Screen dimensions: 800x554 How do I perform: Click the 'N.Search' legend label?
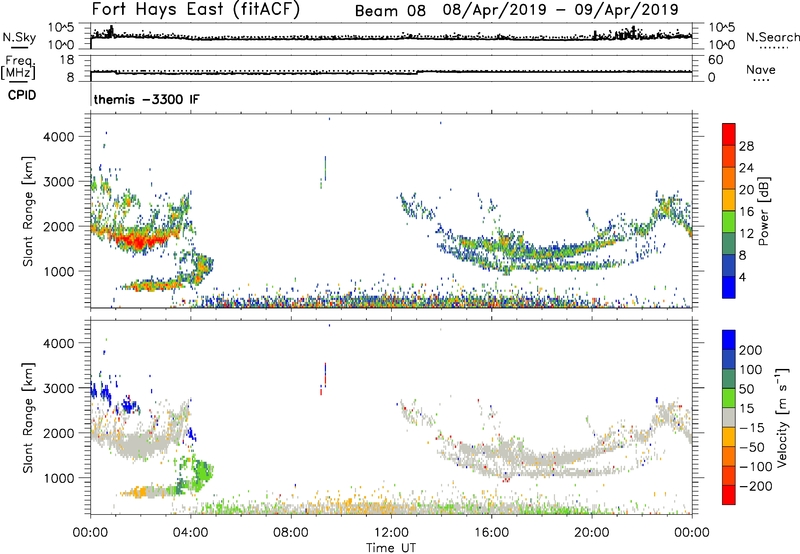772,37
